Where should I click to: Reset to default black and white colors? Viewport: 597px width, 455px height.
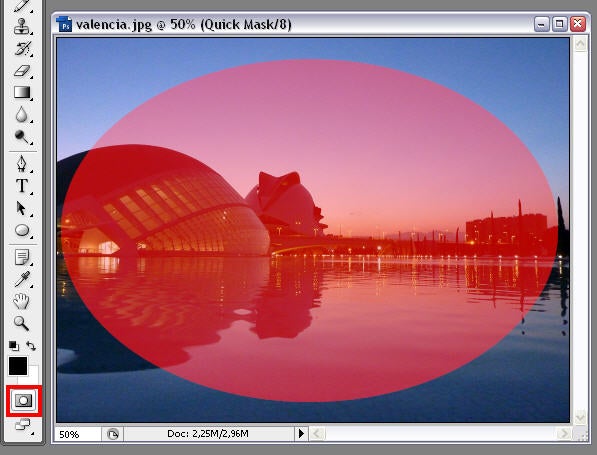click(14, 346)
